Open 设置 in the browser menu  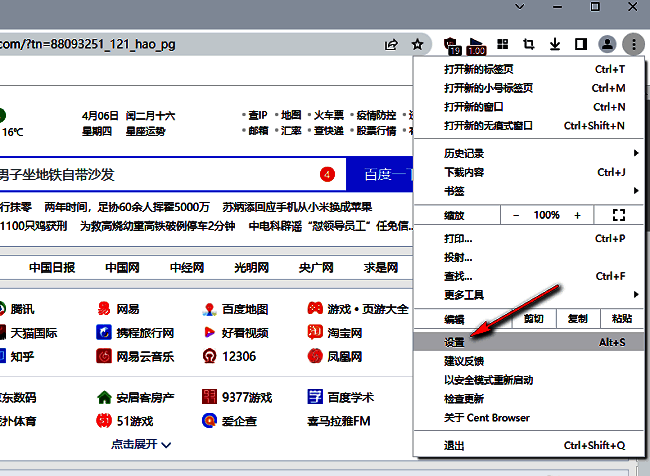[529, 342]
